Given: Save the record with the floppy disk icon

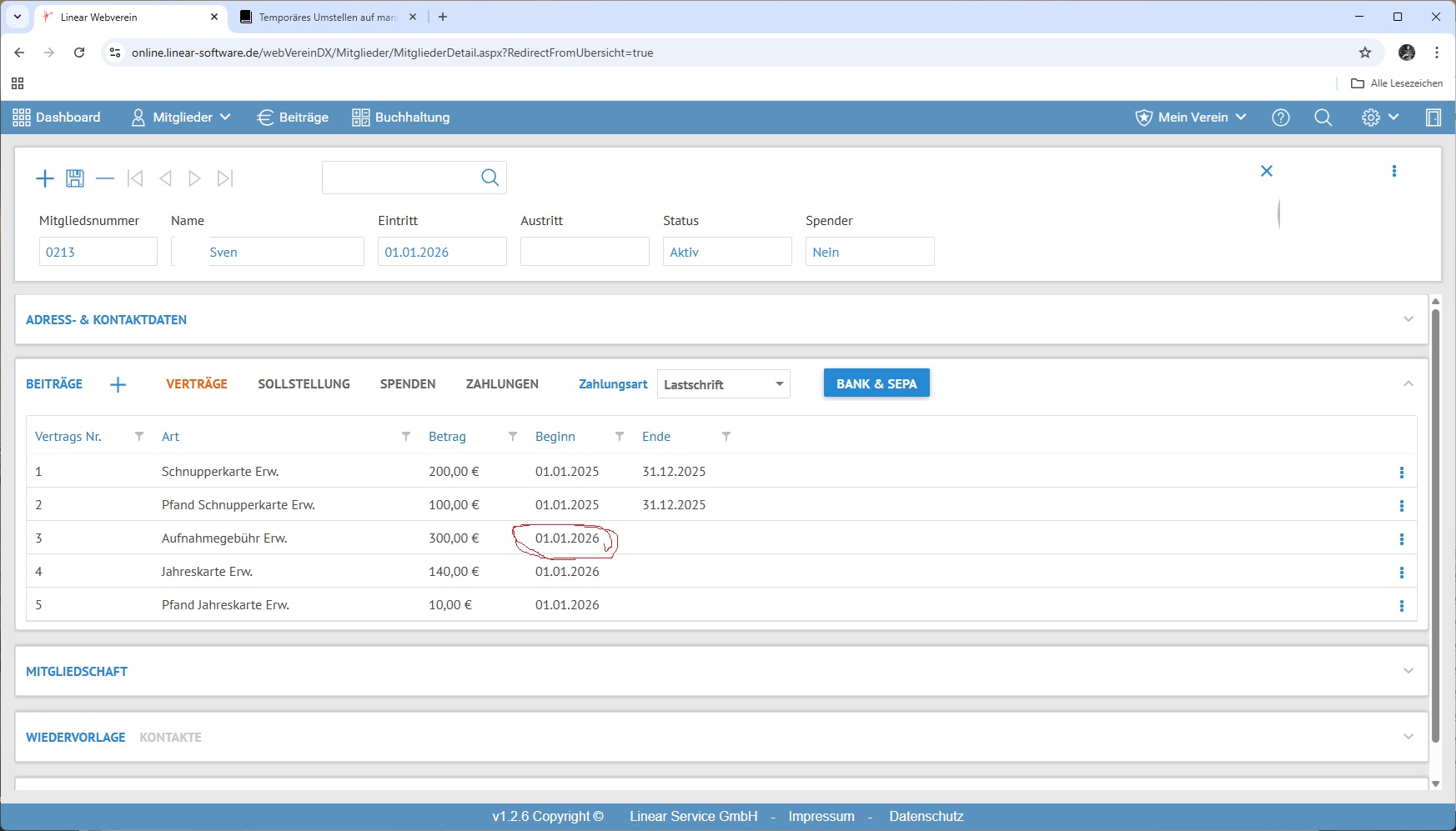Looking at the screenshot, I should pos(75,178).
